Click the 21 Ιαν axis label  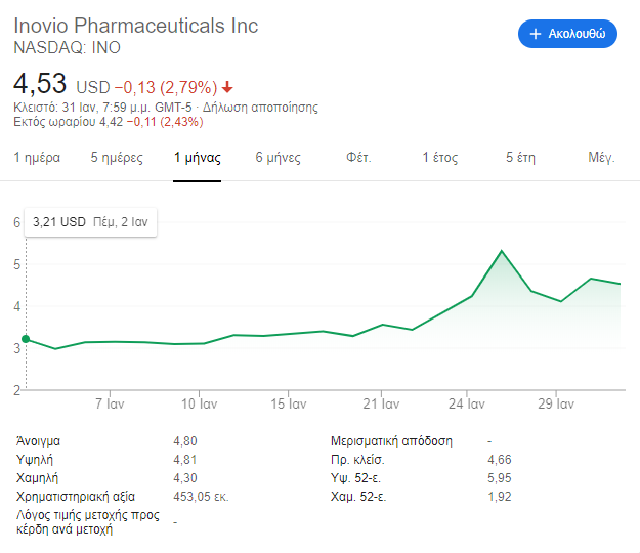[381, 404]
